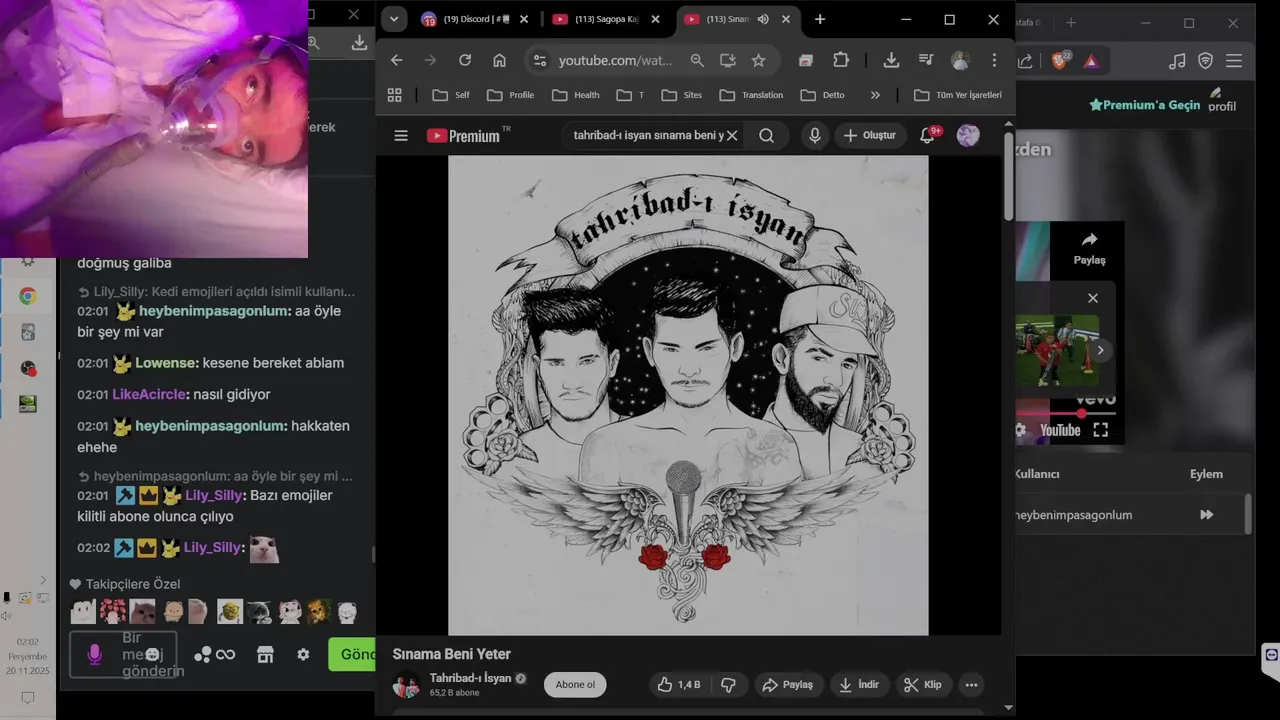Open Health bookmark folder
Screen dimensions: 1280x720
click(x=576, y=95)
